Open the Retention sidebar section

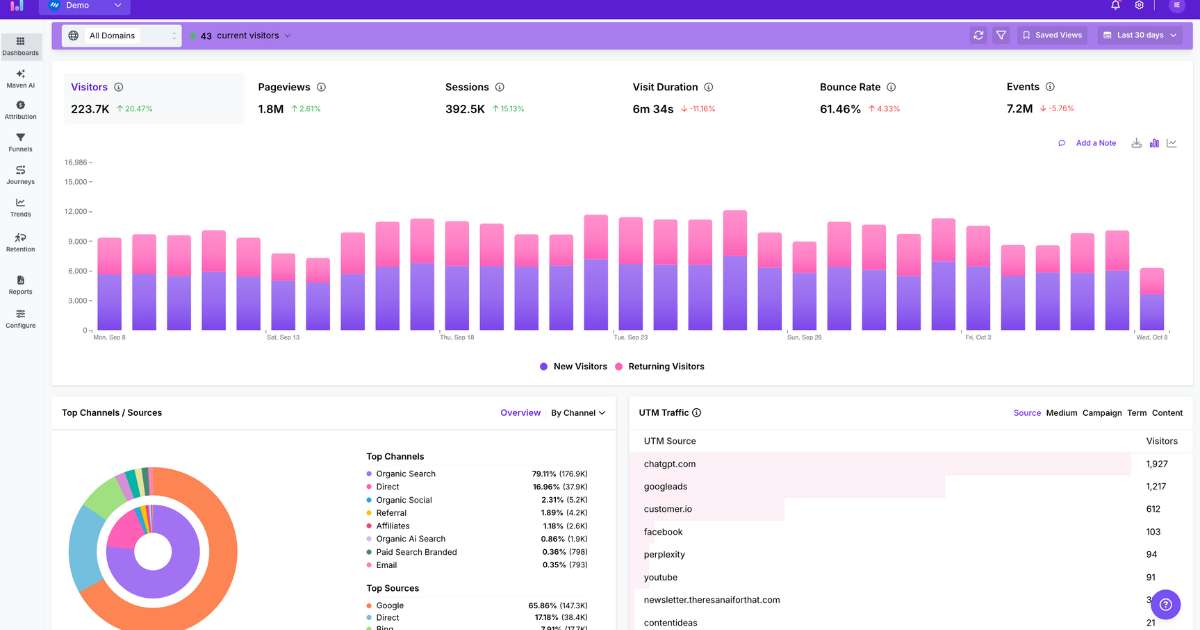[x=20, y=242]
